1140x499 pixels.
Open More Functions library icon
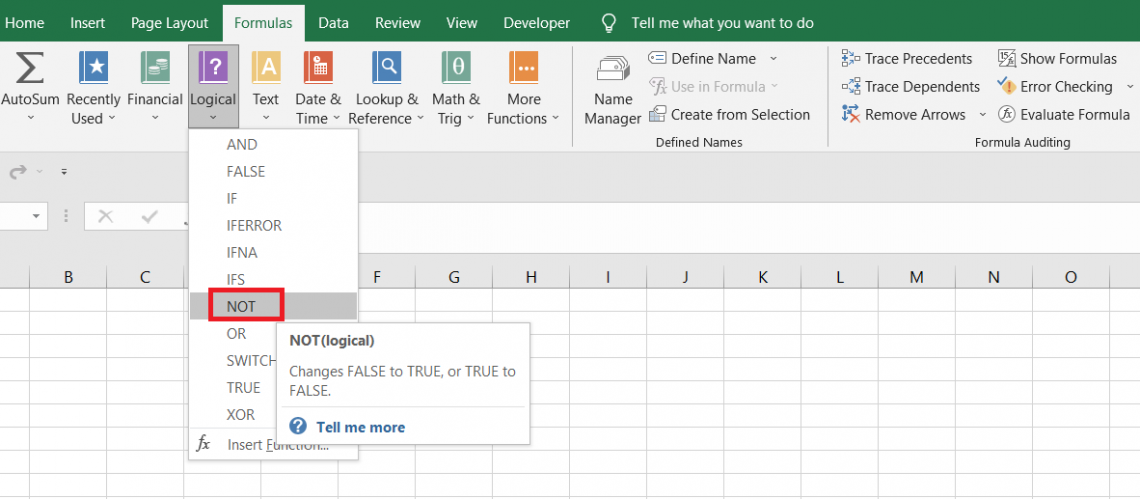coord(523,68)
